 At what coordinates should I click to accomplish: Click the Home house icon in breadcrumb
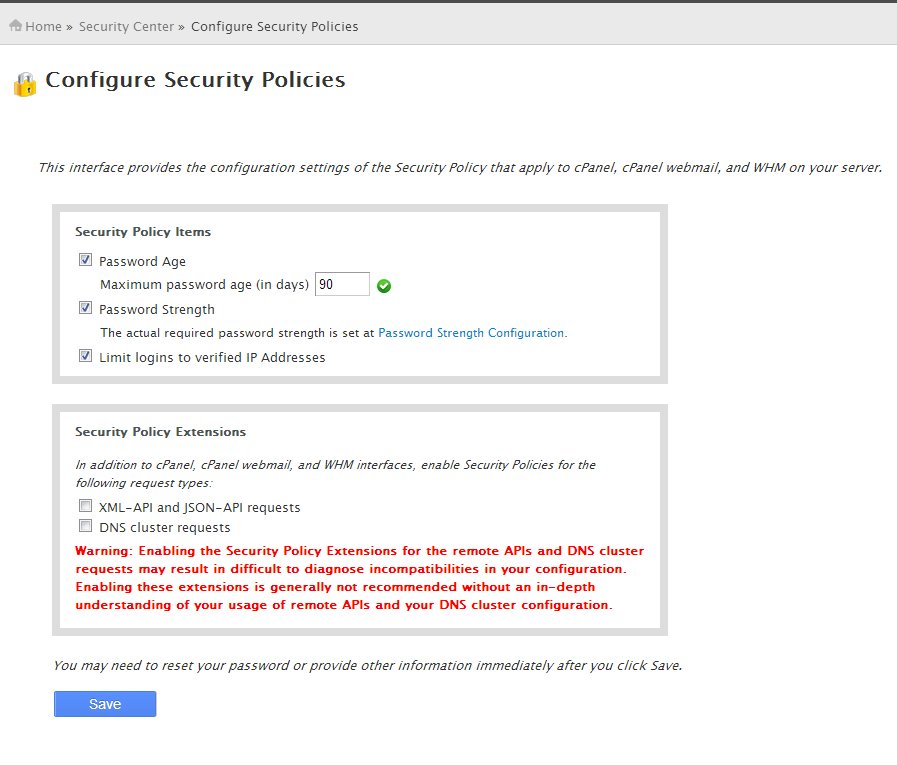pos(15,26)
